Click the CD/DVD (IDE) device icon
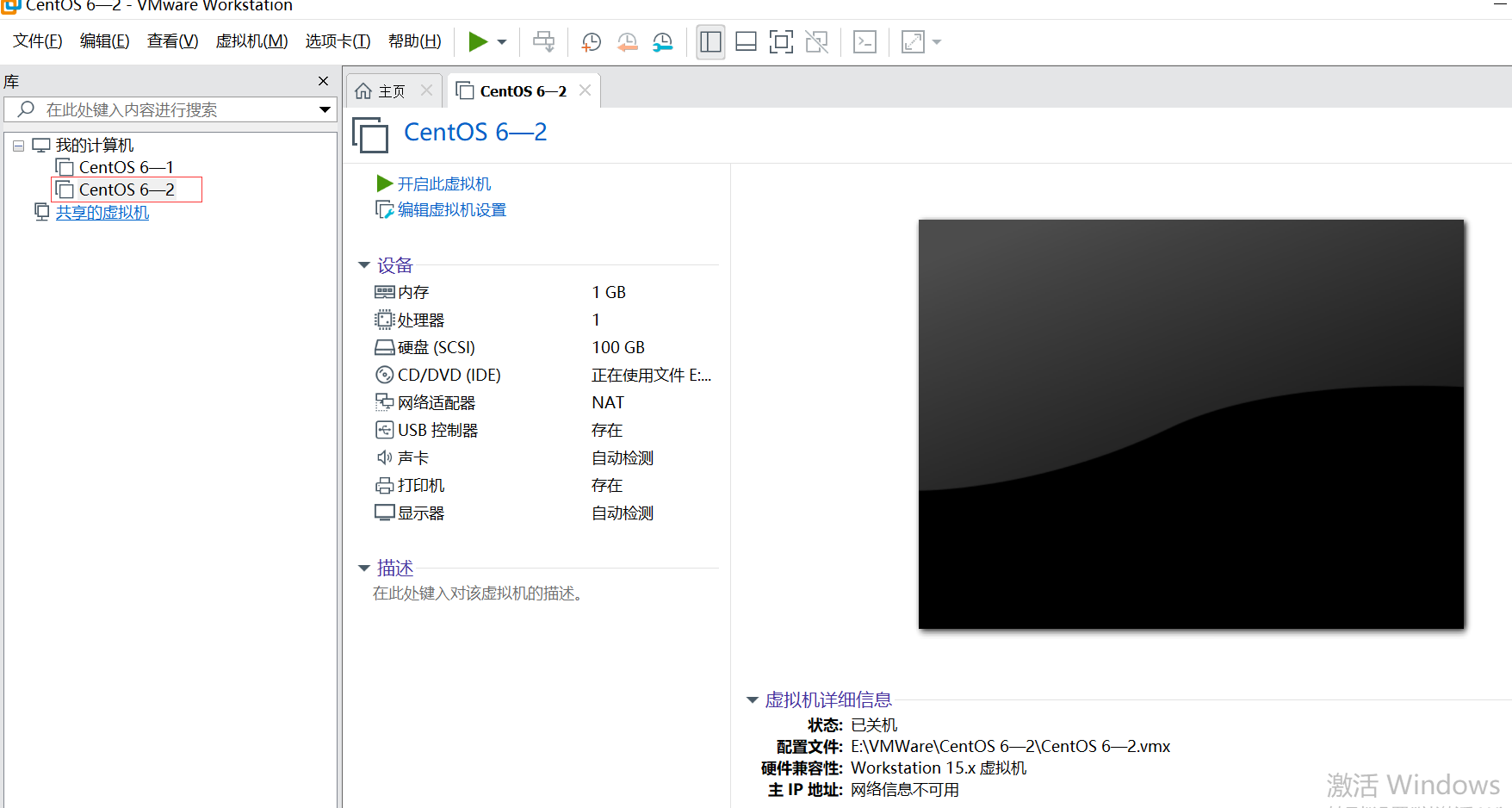The image size is (1512, 808). click(384, 375)
